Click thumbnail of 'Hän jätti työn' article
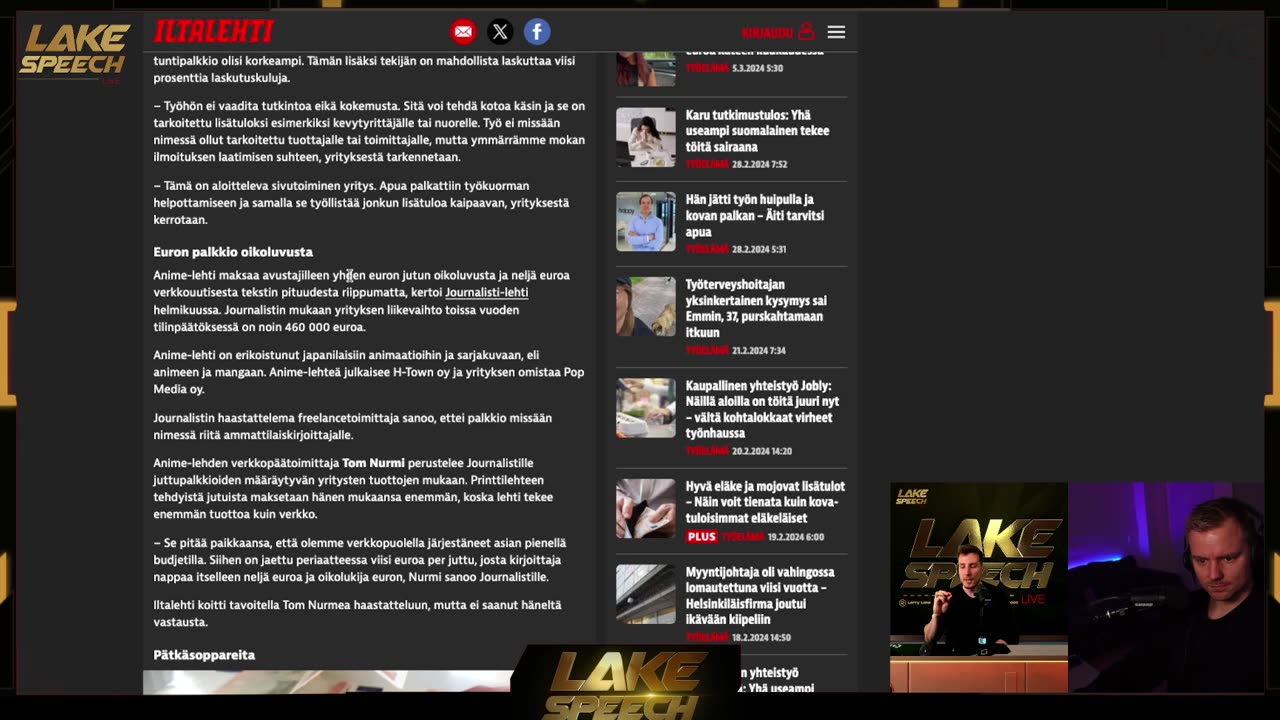 [646, 221]
